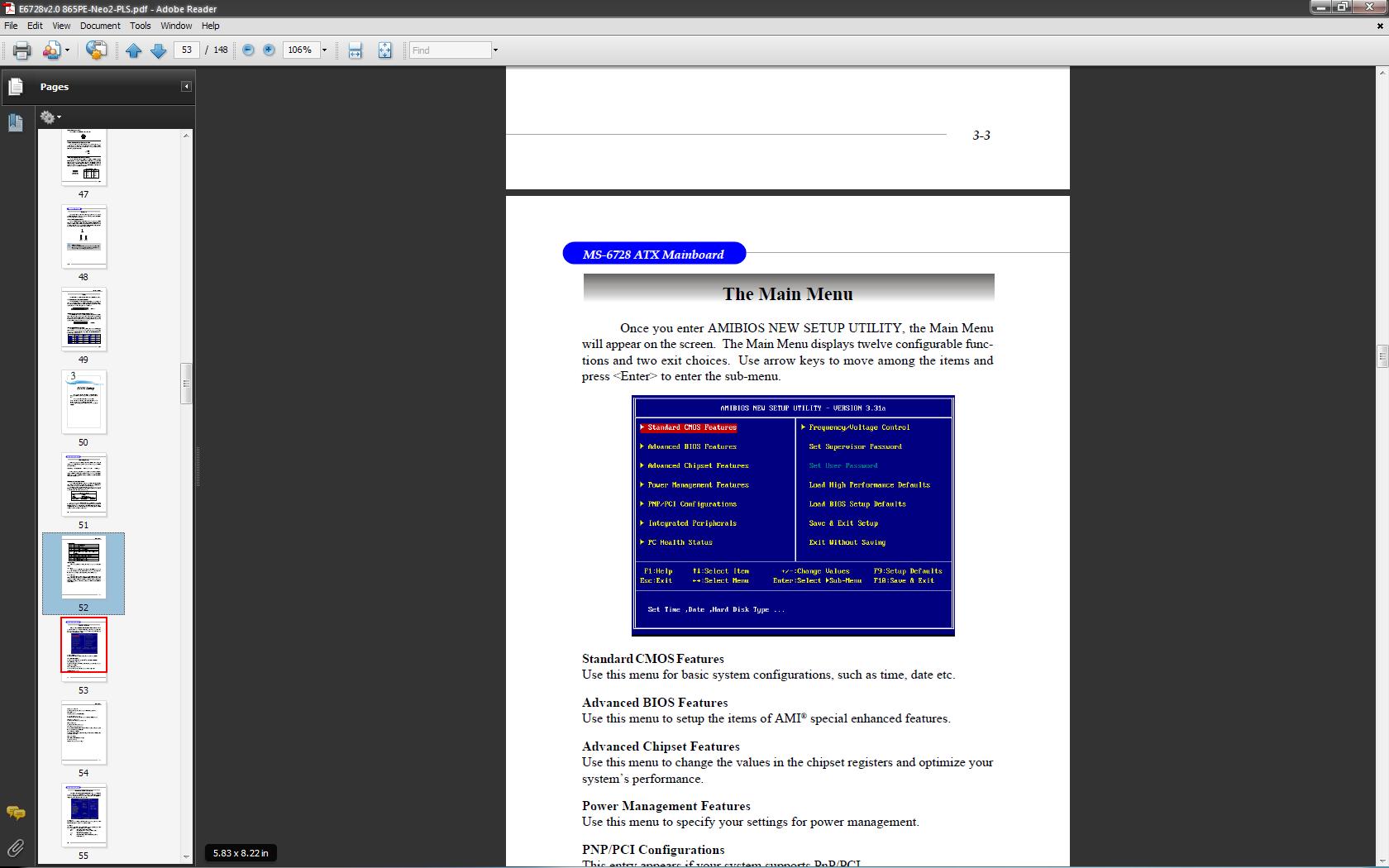Click the 'MS-6728 ATX Mainboard' blue header

[x=654, y=254]
